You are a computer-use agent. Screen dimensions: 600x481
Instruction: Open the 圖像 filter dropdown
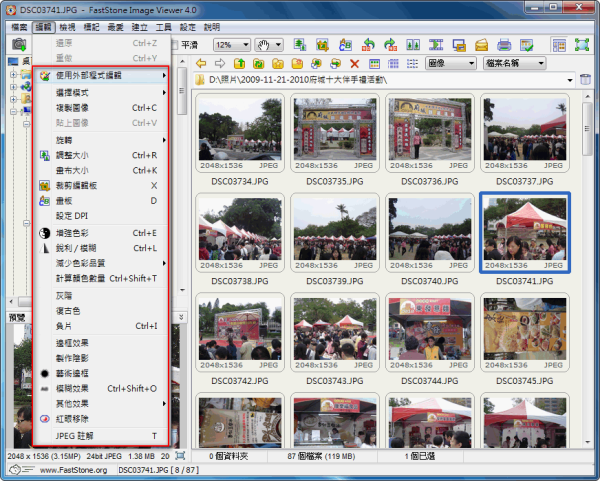[x=451, y=63]
